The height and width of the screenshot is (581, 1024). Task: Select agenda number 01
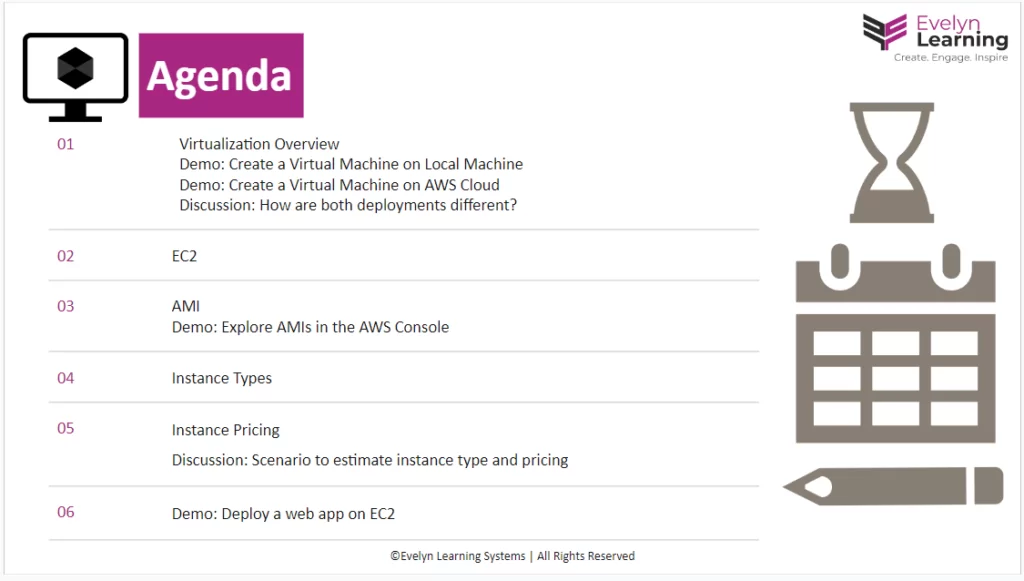click(x=66, y=144)
